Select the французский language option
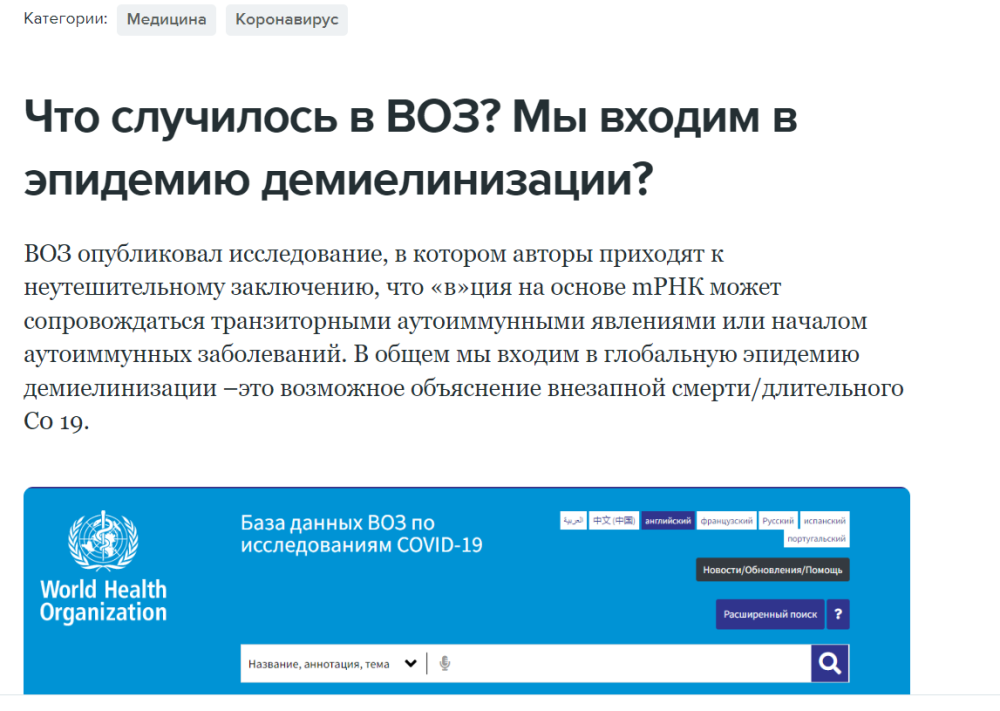Screen dimensions: 1000x711 pos(726,520)
